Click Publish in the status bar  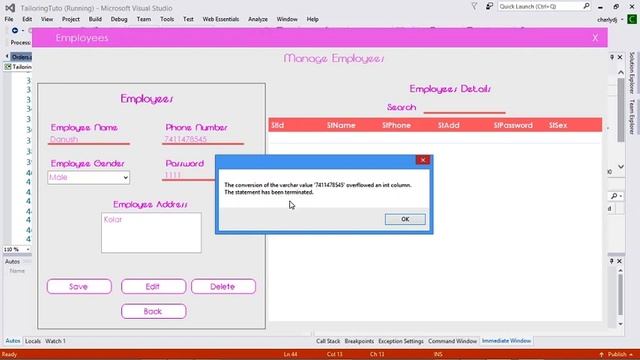[616, 354]
